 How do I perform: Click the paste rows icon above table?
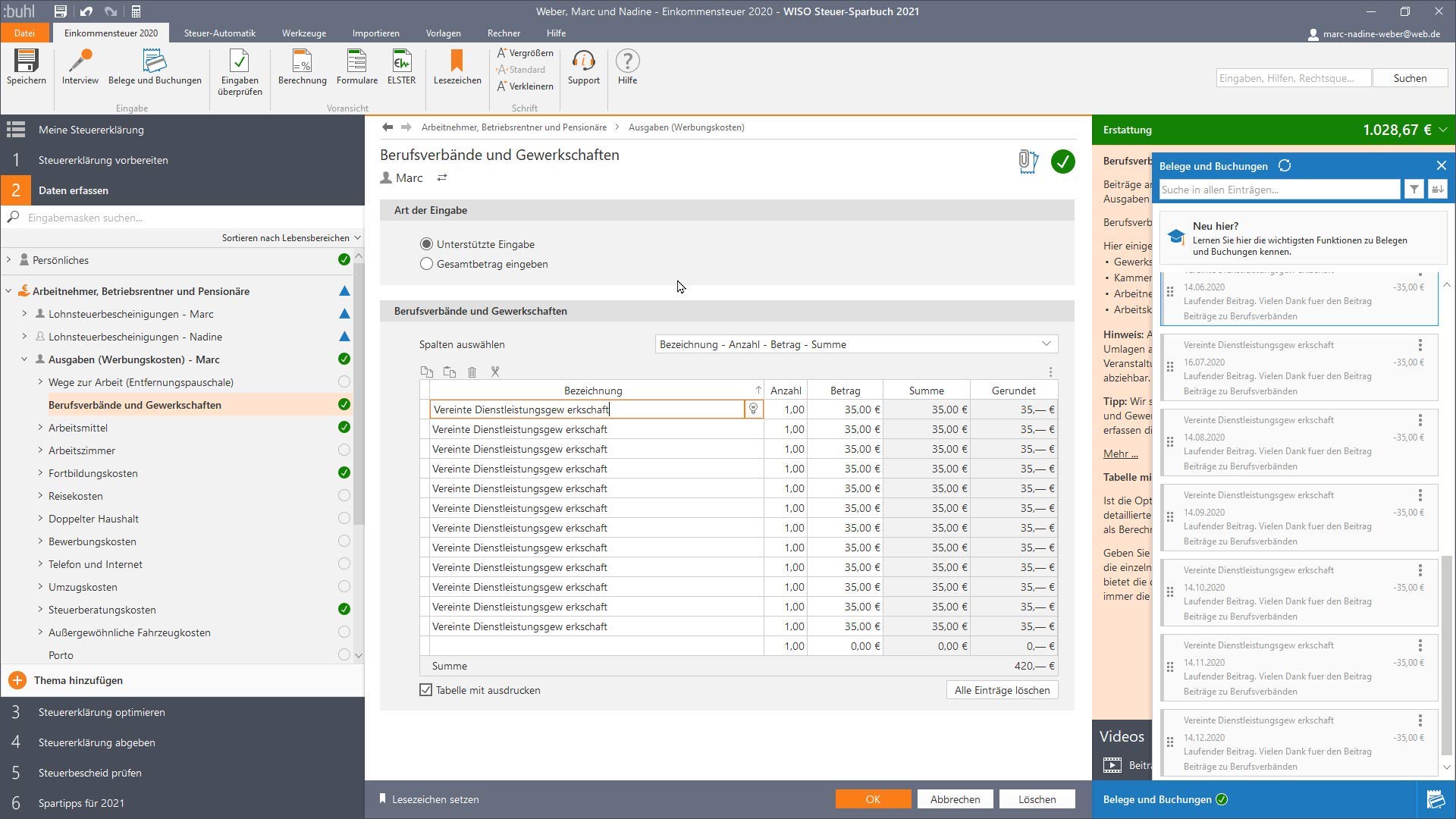click(x=450, y=372)
